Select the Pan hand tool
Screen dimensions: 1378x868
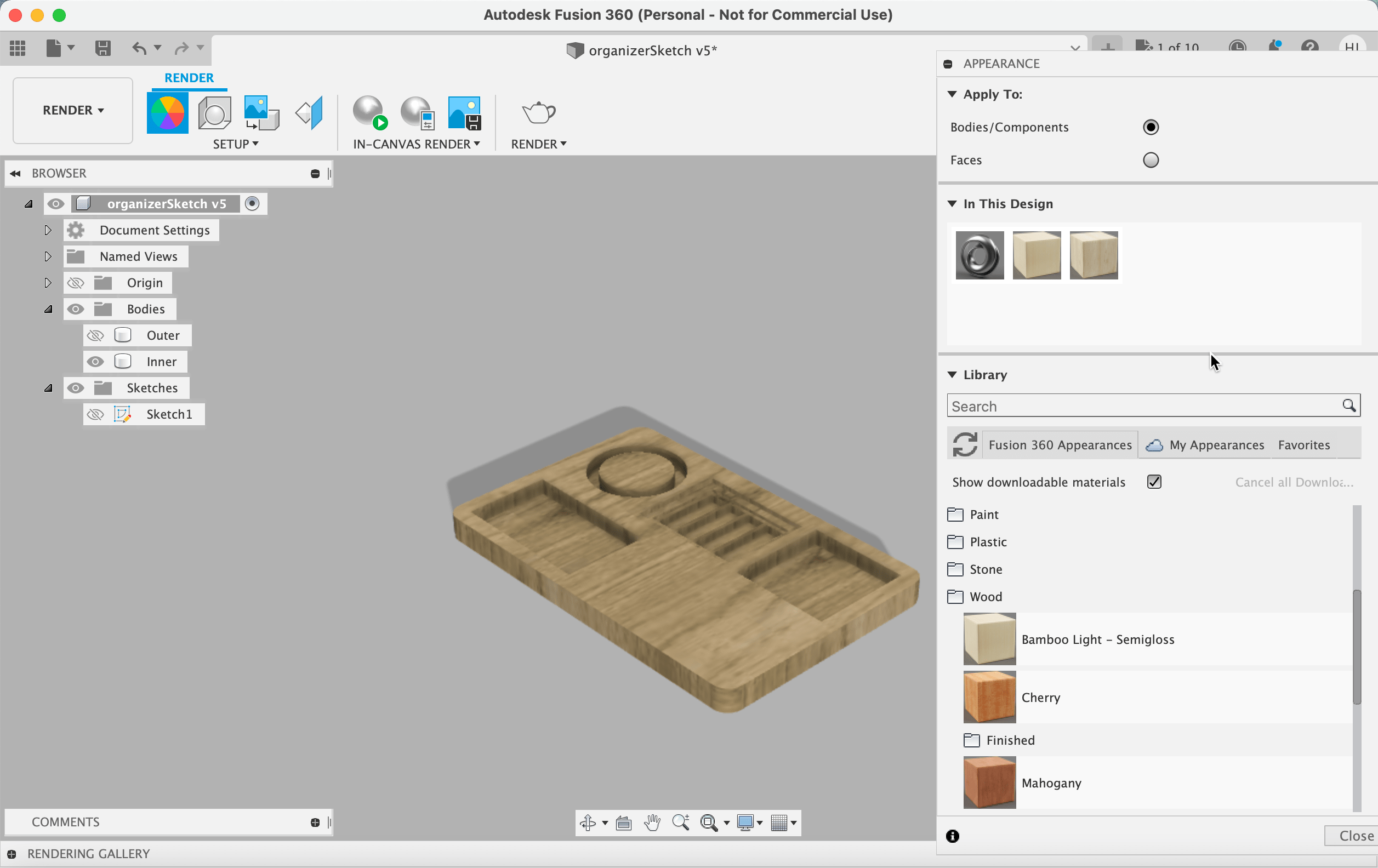[652, 823]
